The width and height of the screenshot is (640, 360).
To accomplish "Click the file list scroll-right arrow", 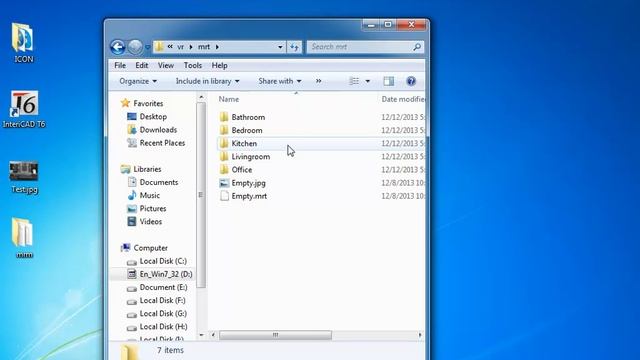I will coord(420,335).
